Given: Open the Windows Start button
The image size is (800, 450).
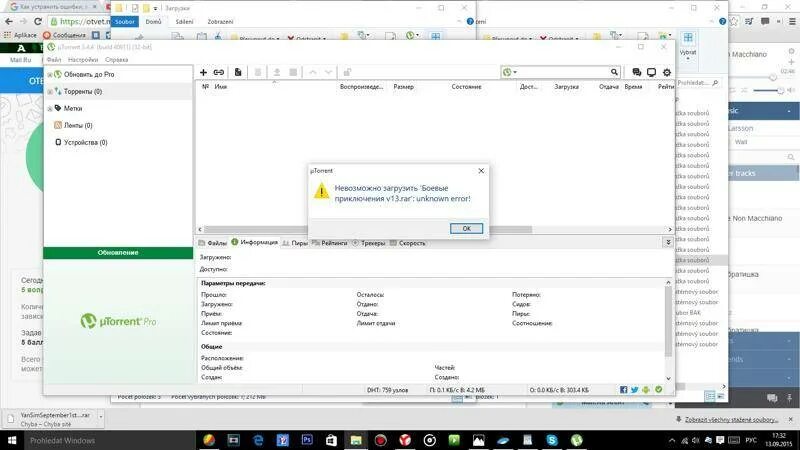Looking at the screenshot, I should point(12,440).
